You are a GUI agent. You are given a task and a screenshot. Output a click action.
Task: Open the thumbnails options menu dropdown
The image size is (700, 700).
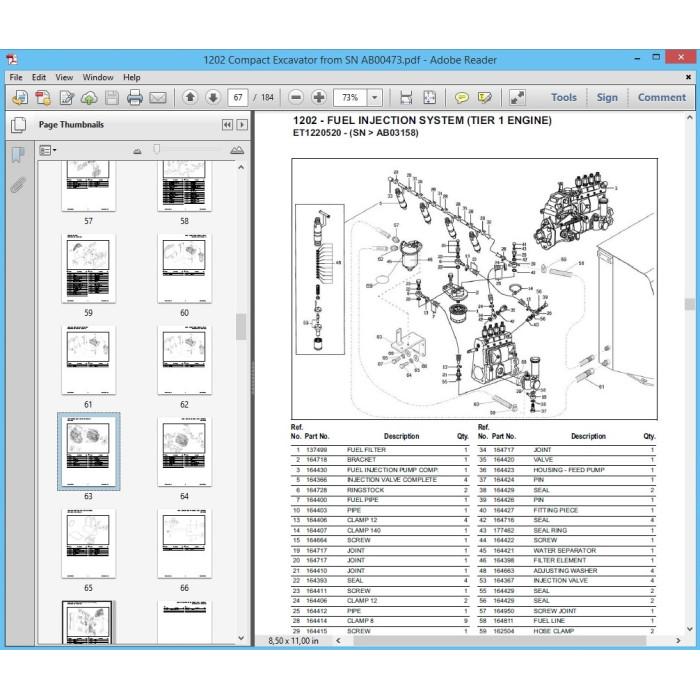(x=47, y=150)
